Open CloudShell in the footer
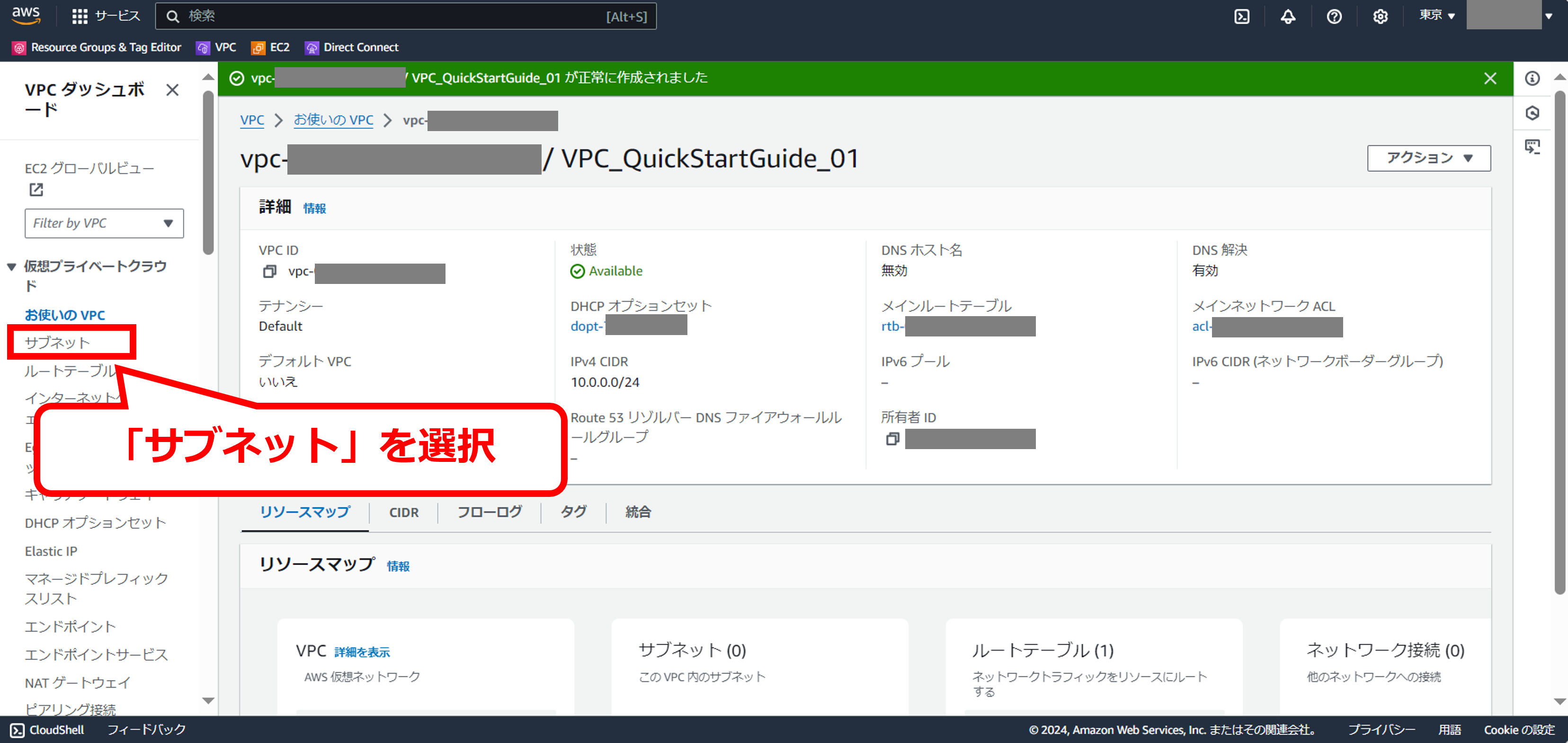 [x=47, y=730]
